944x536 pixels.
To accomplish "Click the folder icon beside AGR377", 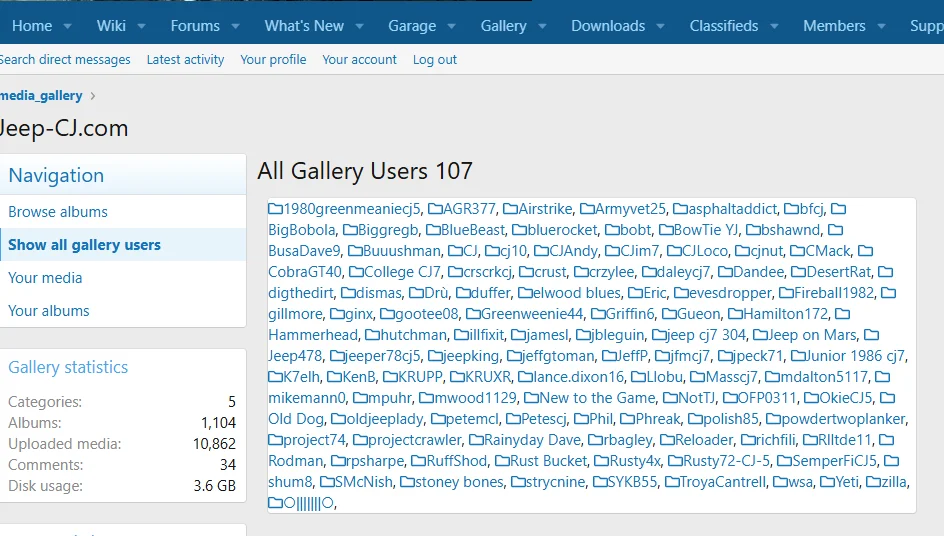I will (435, 209).
